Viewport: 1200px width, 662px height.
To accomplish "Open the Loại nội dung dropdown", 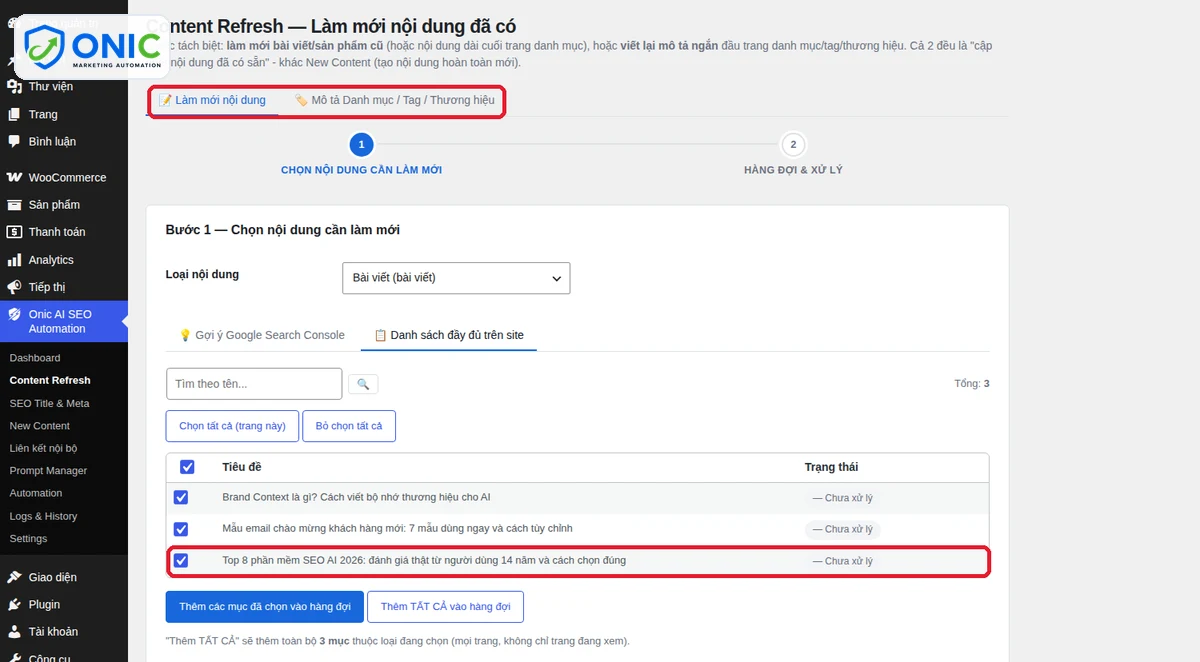I will [x=456, y=278].
